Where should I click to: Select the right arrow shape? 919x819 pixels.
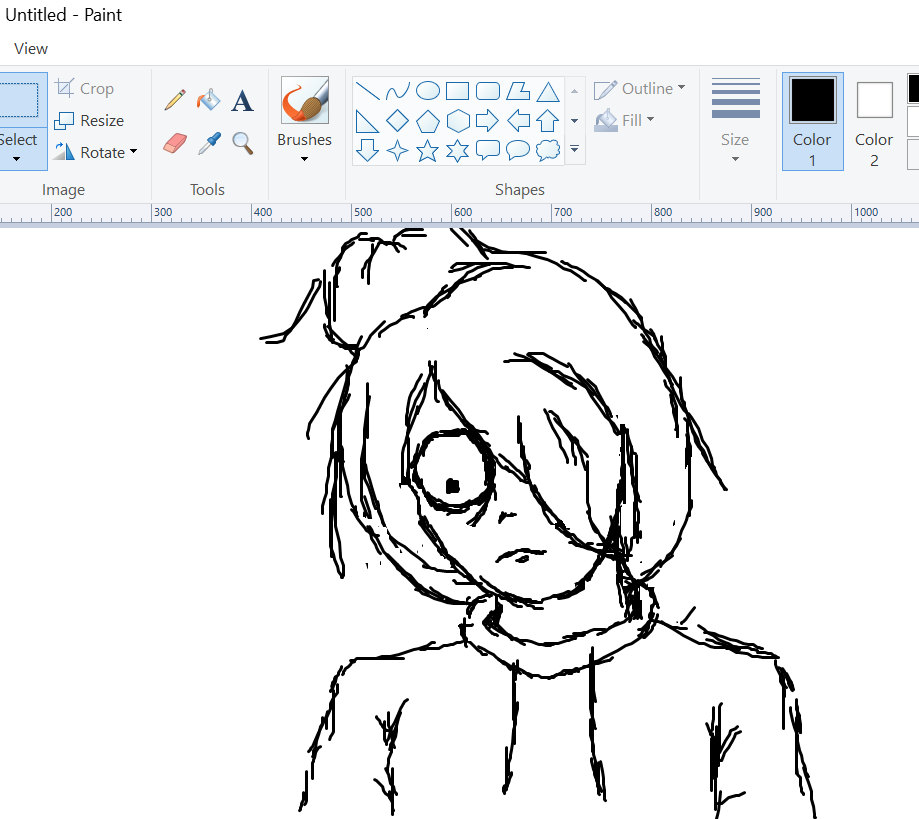coord(487,121)
